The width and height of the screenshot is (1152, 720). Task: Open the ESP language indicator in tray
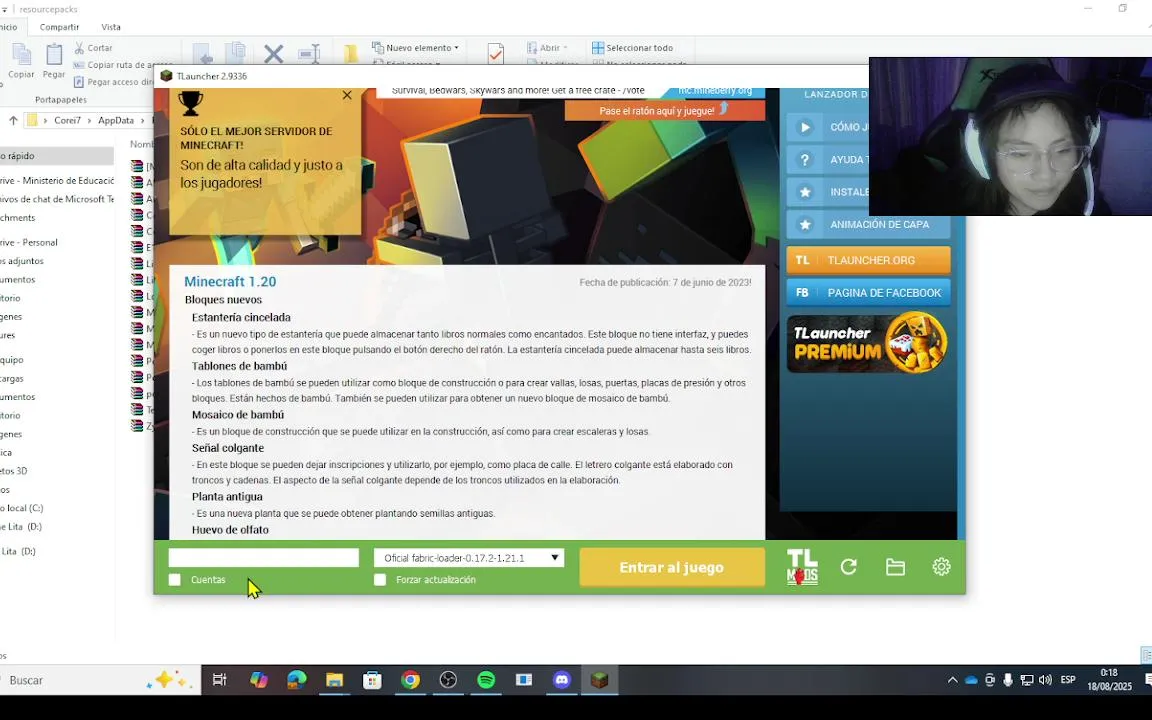point(1068,680)
